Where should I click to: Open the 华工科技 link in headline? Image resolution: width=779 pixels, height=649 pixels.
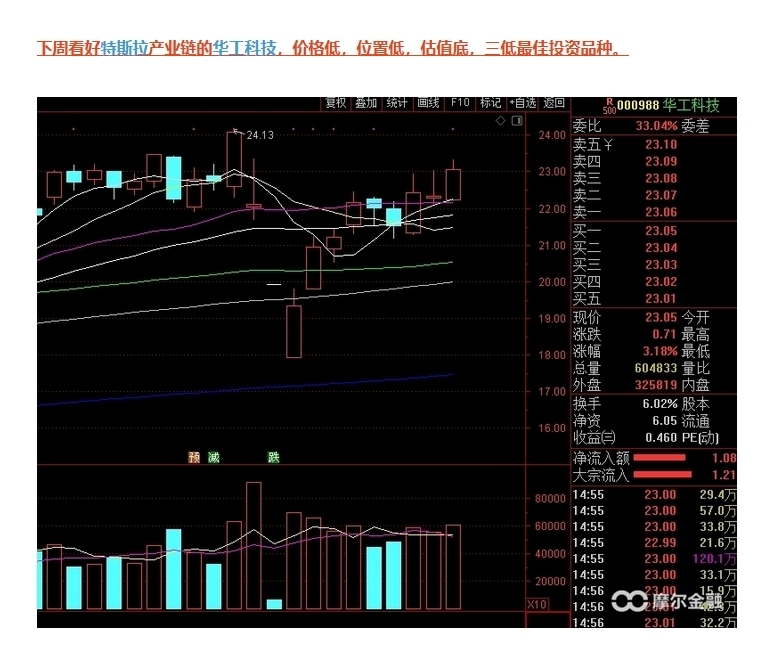tap(244, 48)
